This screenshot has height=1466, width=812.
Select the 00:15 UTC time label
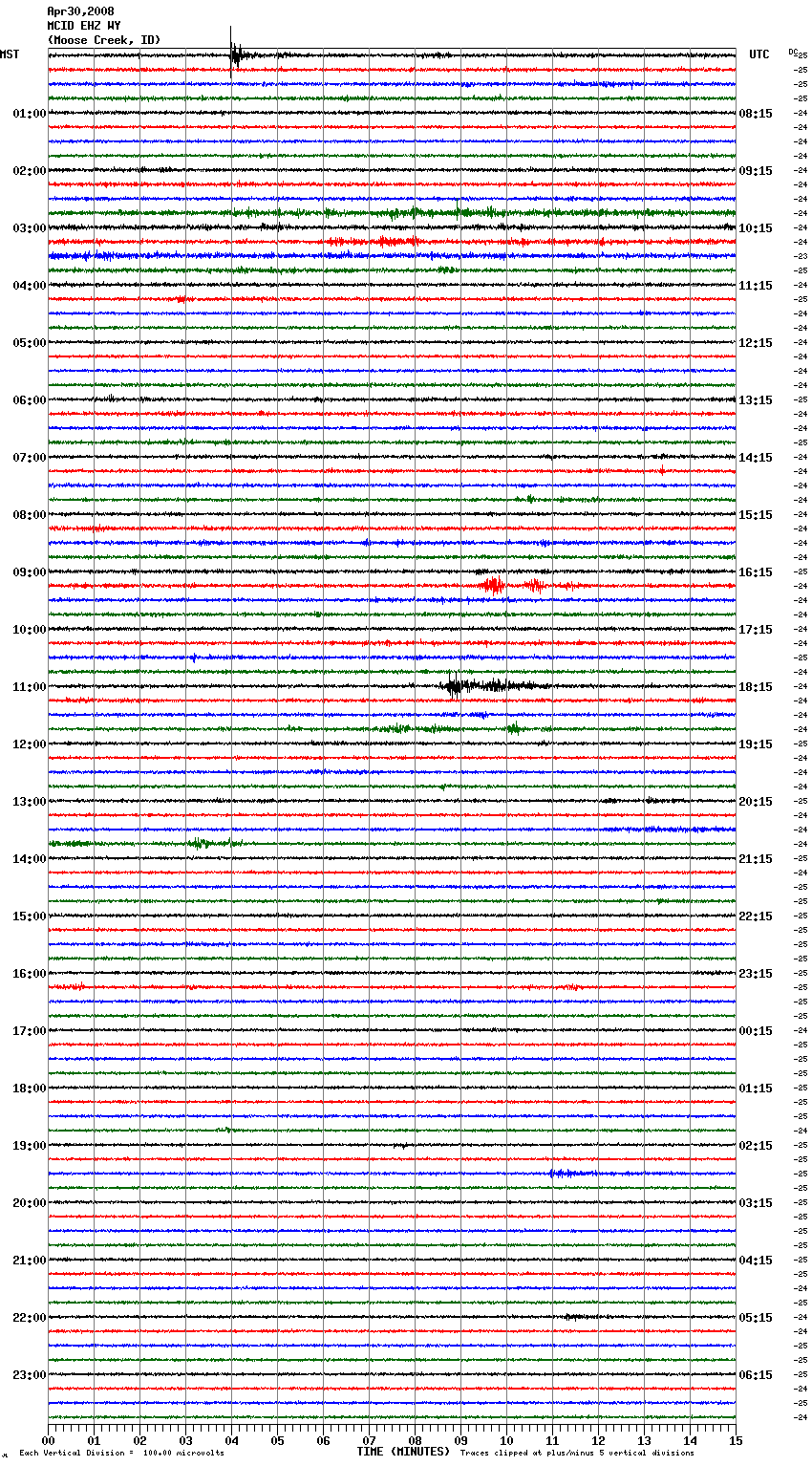click(x=756, y=1031)
